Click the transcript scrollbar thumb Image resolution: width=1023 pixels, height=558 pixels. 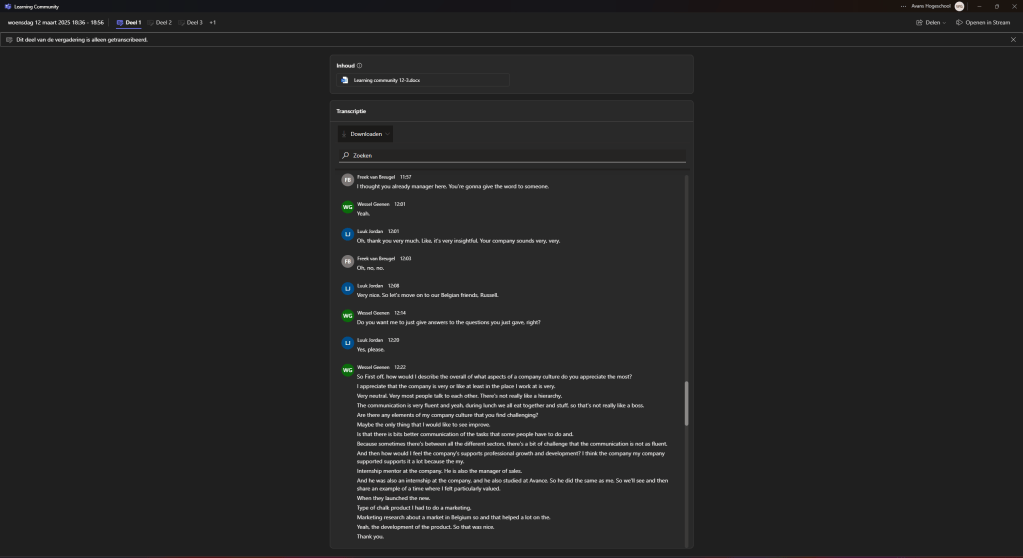point(686,403)
